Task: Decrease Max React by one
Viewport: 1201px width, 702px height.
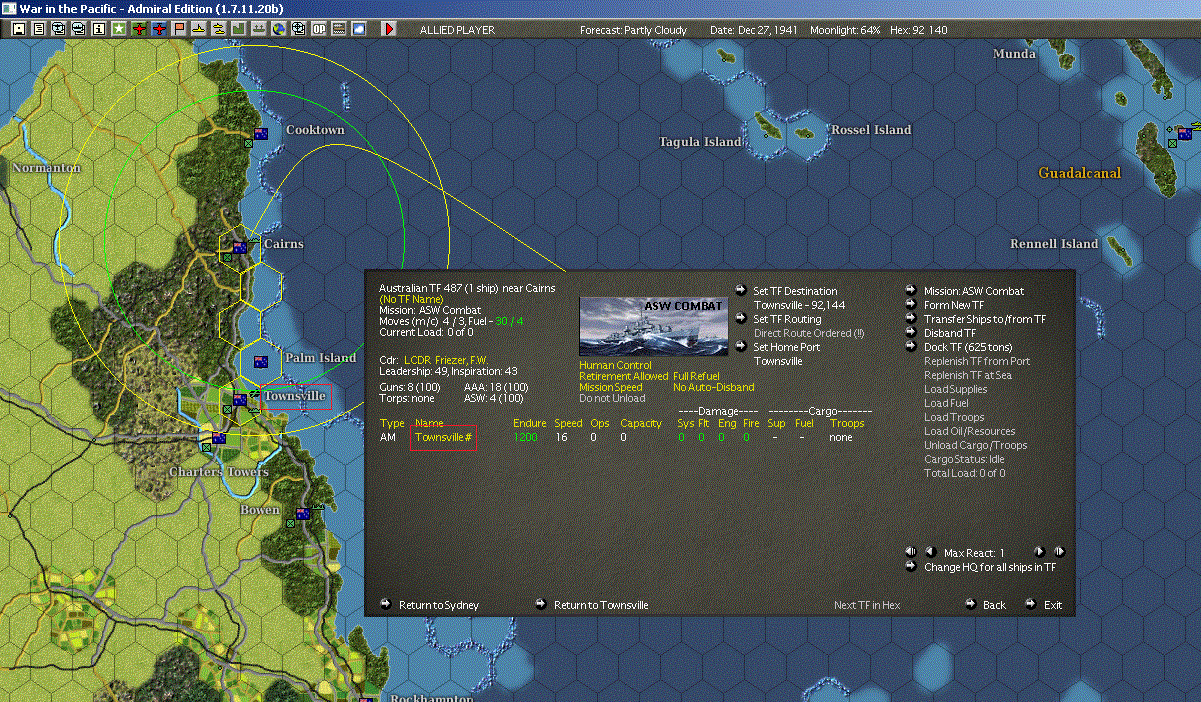Action: point(930,551)
